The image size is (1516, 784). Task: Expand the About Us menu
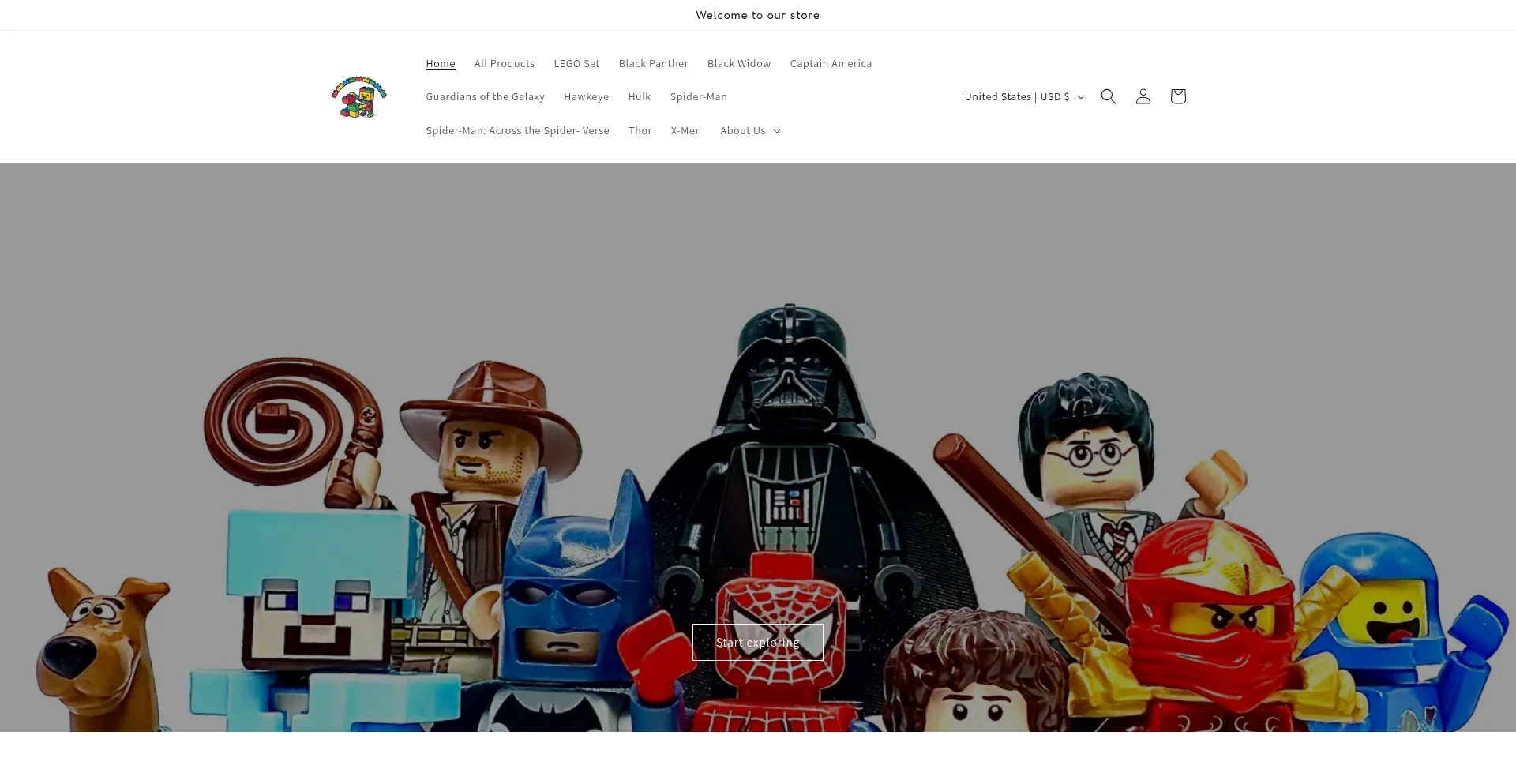750,130
